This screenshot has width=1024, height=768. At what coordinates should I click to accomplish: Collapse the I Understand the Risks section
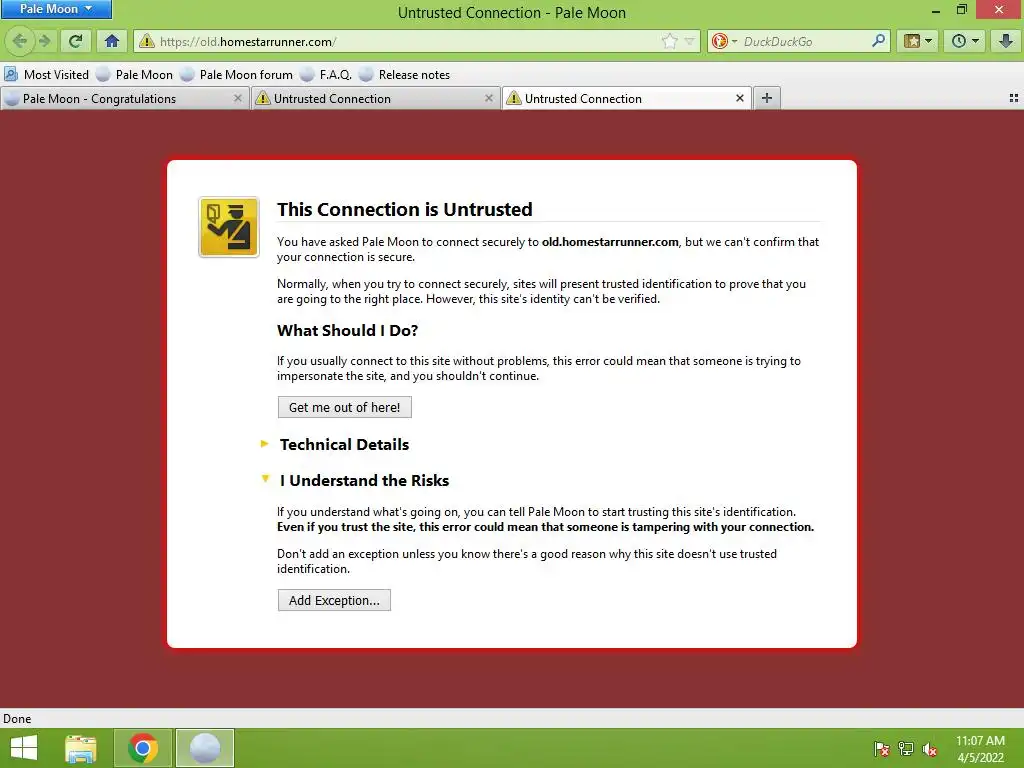364,481
